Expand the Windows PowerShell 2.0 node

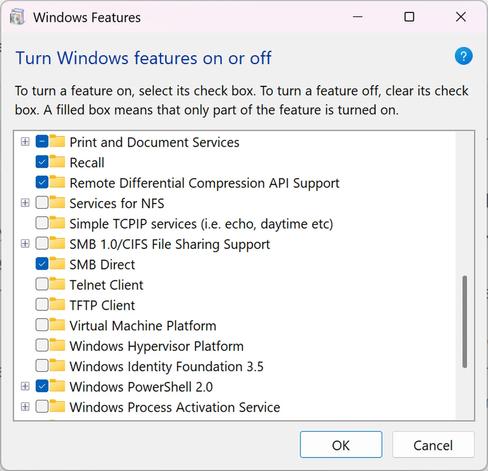pos(25,386)
